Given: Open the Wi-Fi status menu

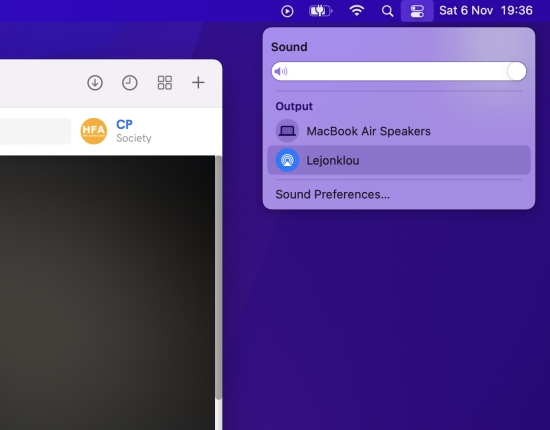Looking at the screenshot, I should coord(357,11).
